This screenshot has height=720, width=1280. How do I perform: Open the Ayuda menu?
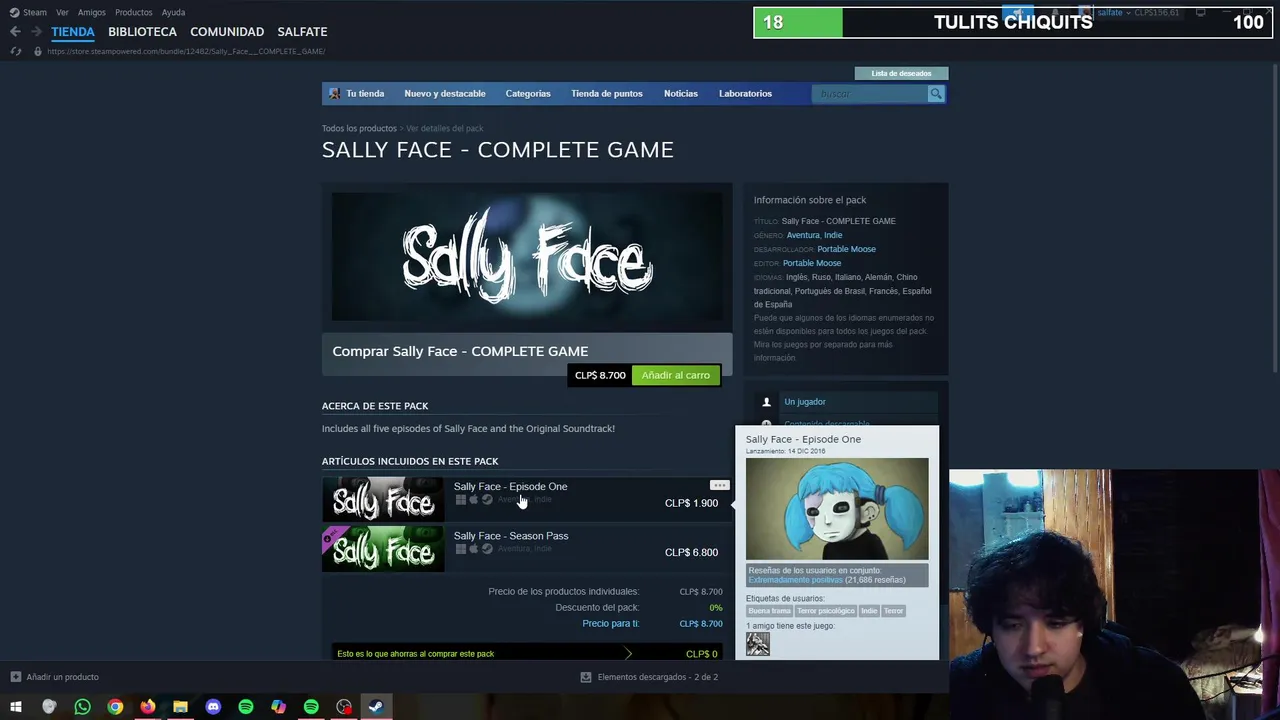[x=173, y=12]
